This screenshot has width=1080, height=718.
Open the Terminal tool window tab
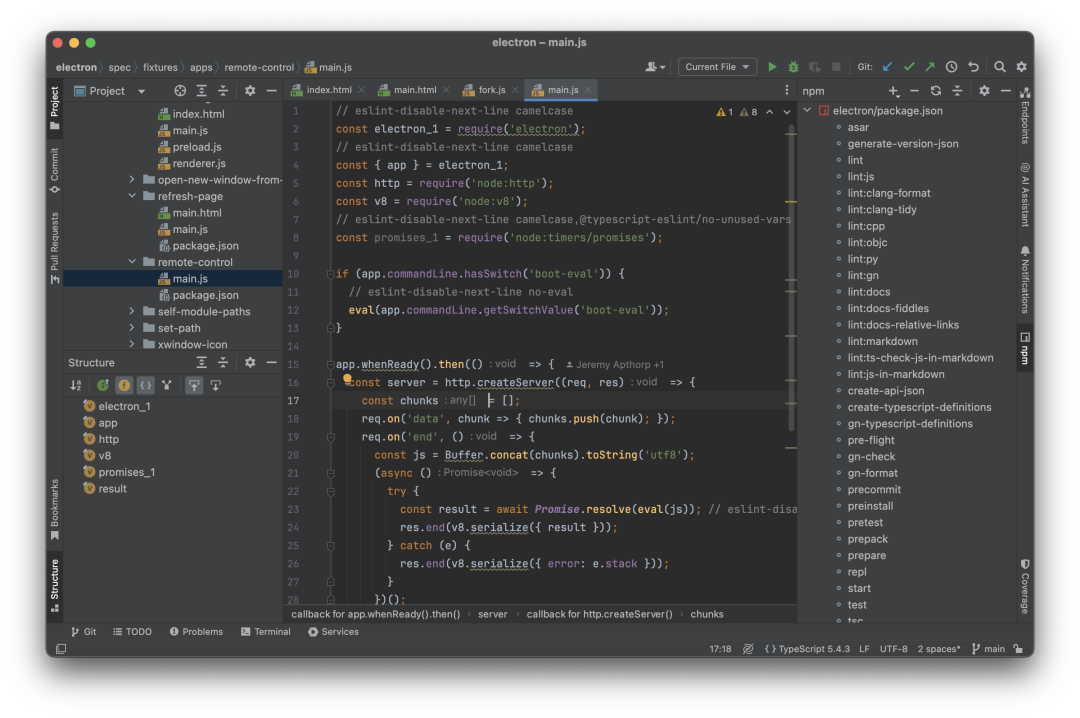[266, 632]
